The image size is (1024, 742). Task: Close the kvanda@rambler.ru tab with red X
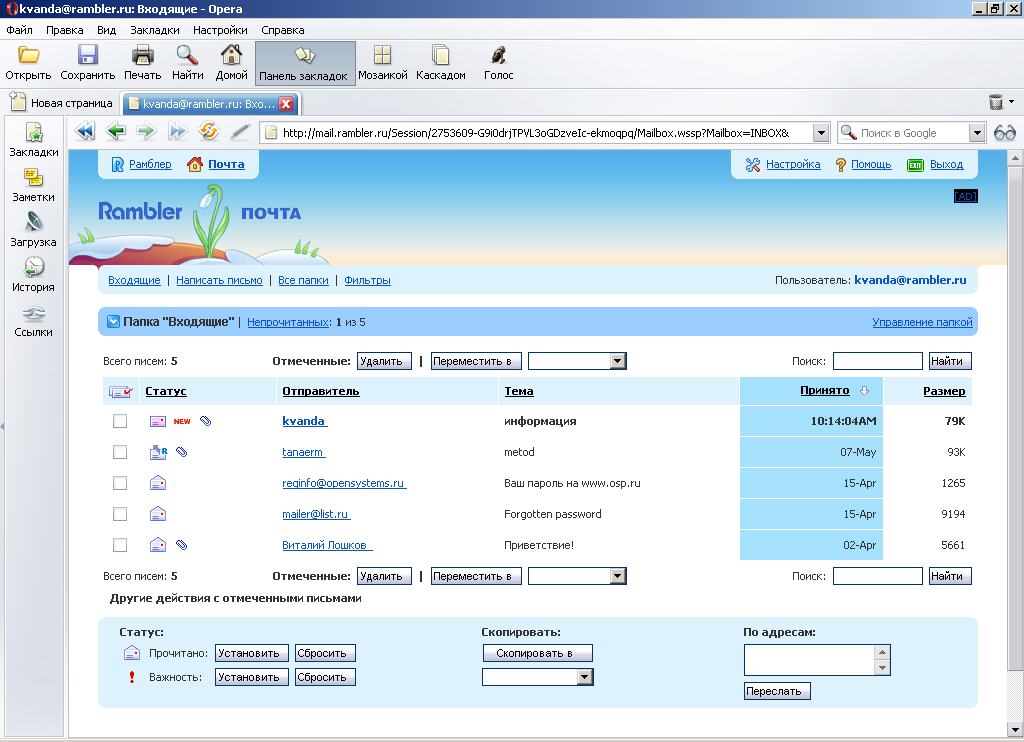[285, 104]
